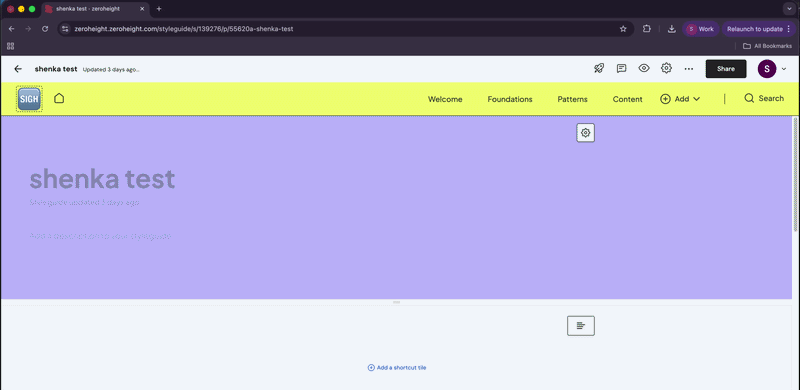Toggle preview mode with the eye icon
This screenshot has width=800, height=390.
(x=644, y=68)
